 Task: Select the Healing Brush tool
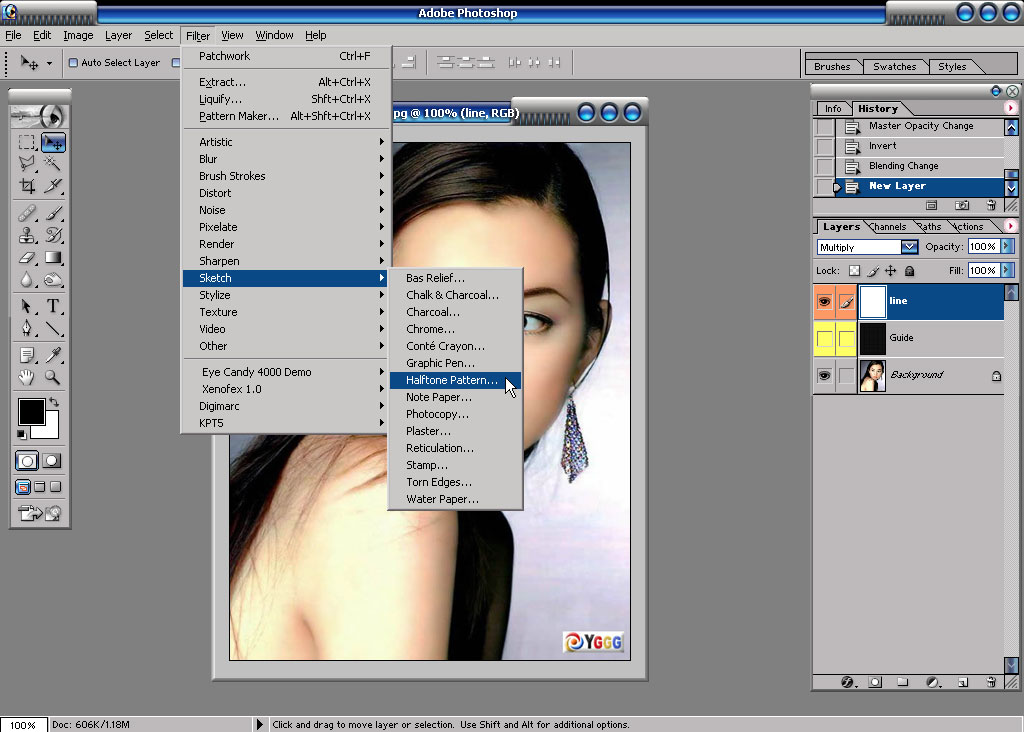tap(26, 213)
